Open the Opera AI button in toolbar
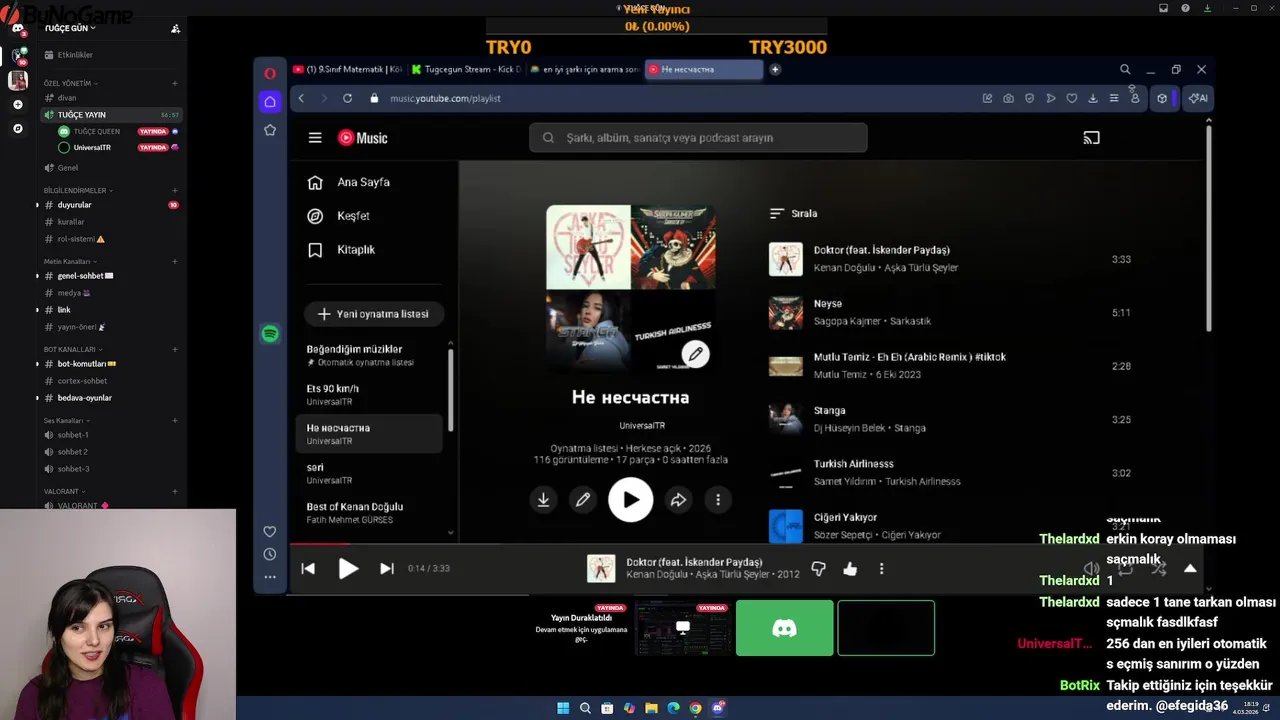This screenshot has width=1280, height=720. point(1198,98)
